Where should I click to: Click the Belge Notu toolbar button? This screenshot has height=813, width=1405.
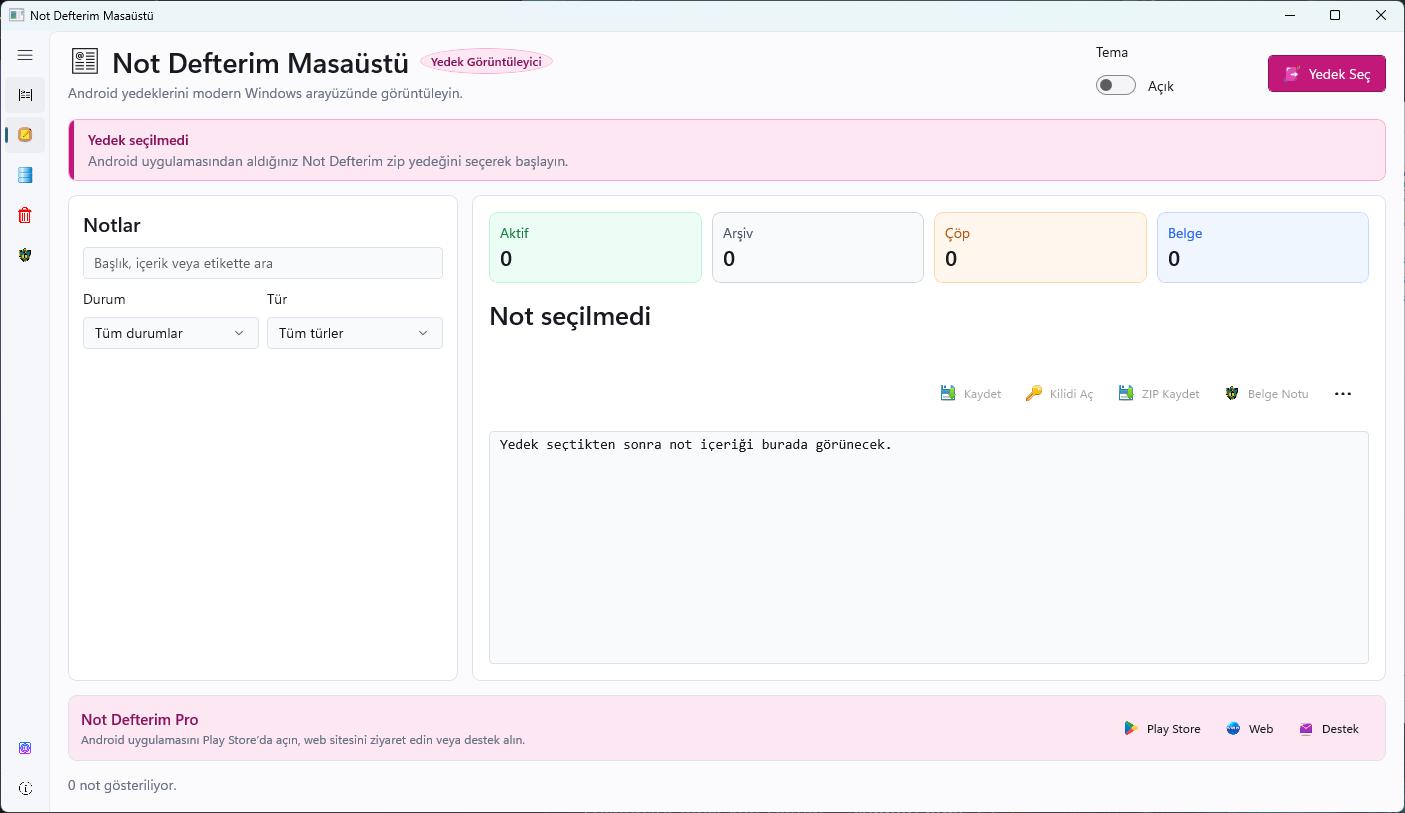(1266, 394)
